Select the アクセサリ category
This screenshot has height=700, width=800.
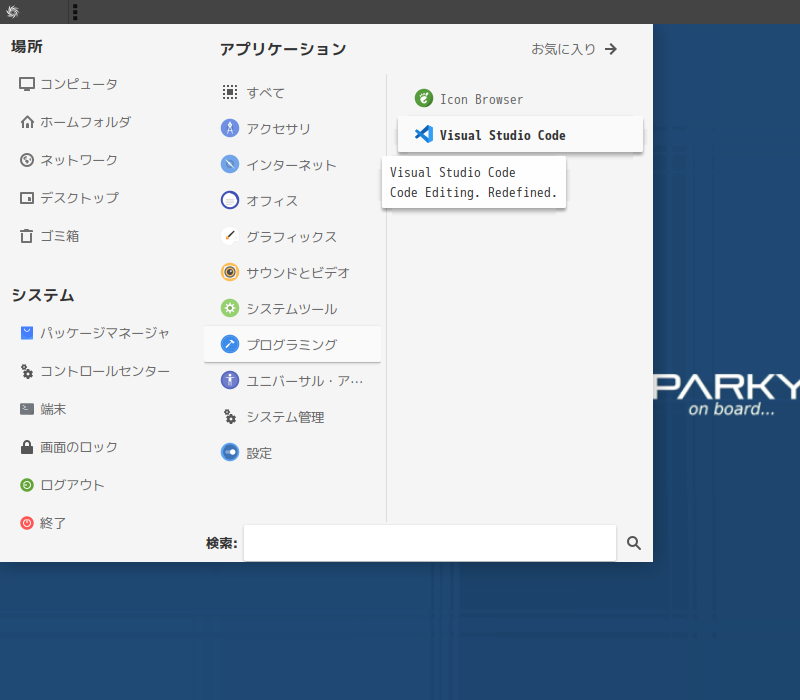[292, 128]
